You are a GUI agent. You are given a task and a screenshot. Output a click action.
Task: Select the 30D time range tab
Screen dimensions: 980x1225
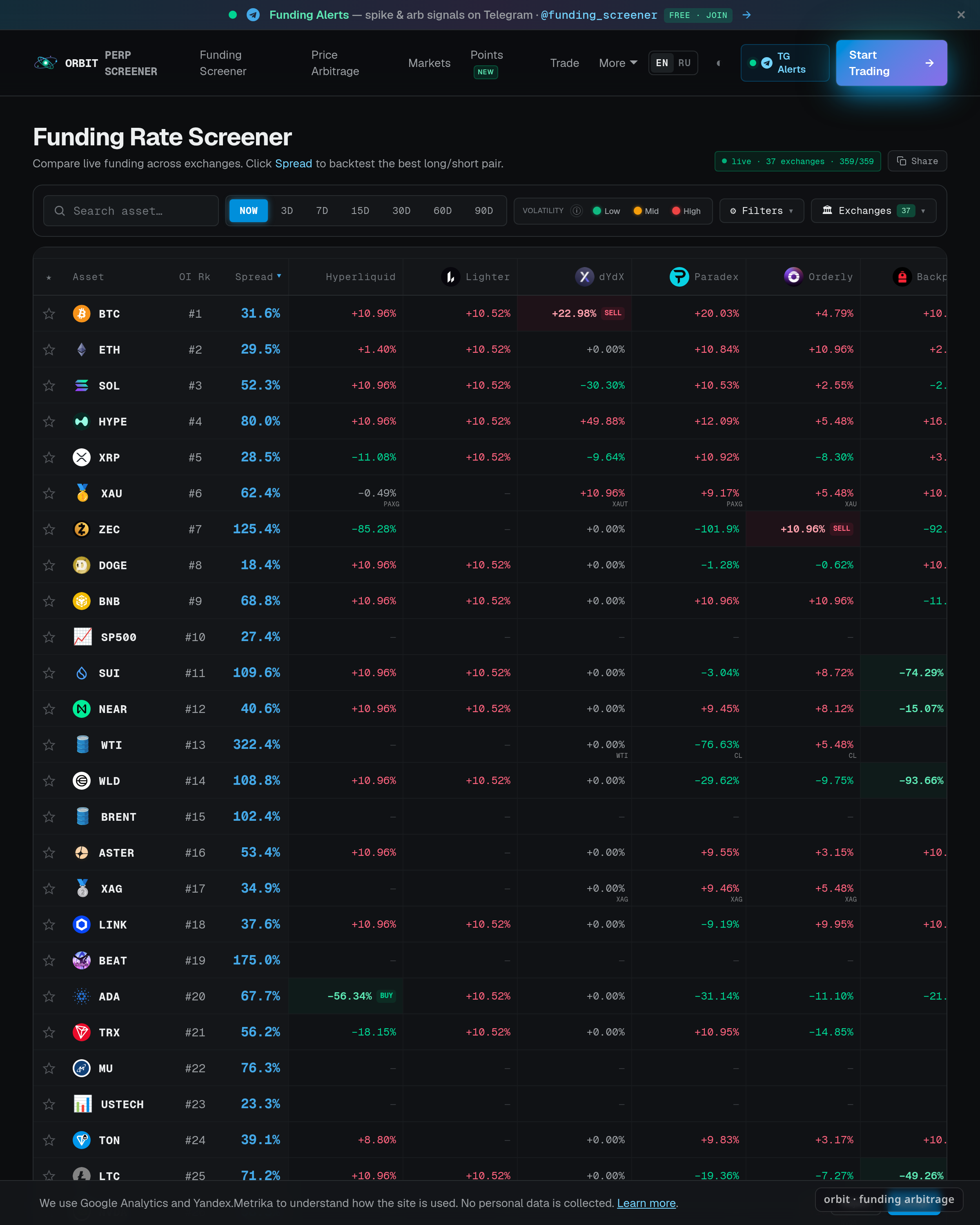[401, 211]
